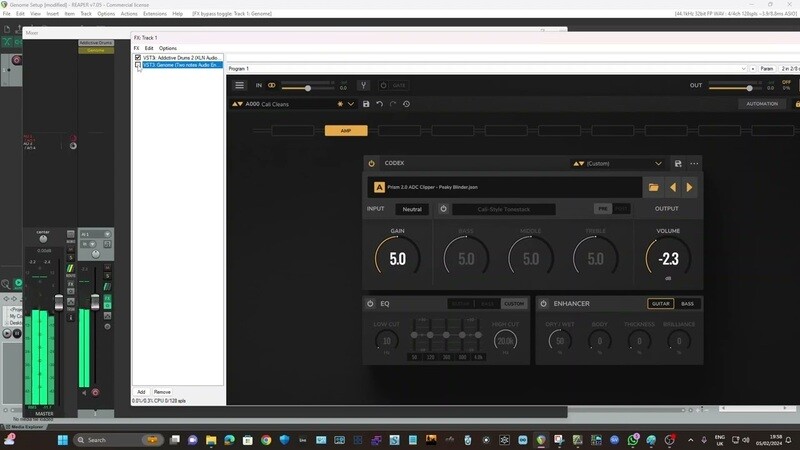This screenshot has height=450, width=800.
Task: Open REAPER's Track menu
Action: (x=86, y=14)
